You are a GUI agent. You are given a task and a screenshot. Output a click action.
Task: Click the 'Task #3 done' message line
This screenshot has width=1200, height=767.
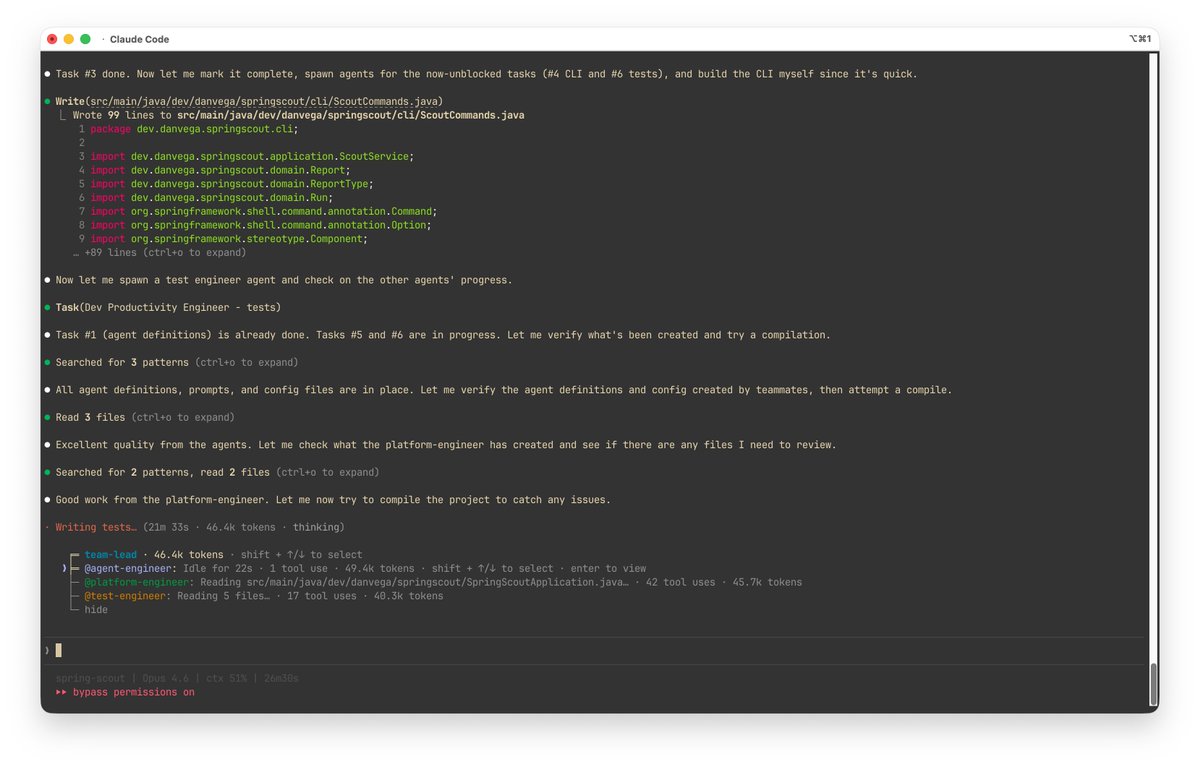pos(486,74)
